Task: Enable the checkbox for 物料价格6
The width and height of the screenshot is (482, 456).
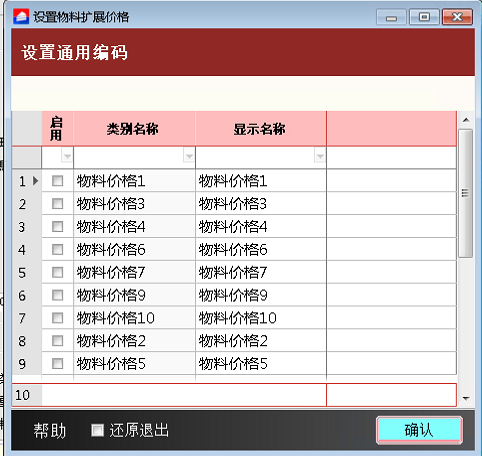Action: coord(57,249)
